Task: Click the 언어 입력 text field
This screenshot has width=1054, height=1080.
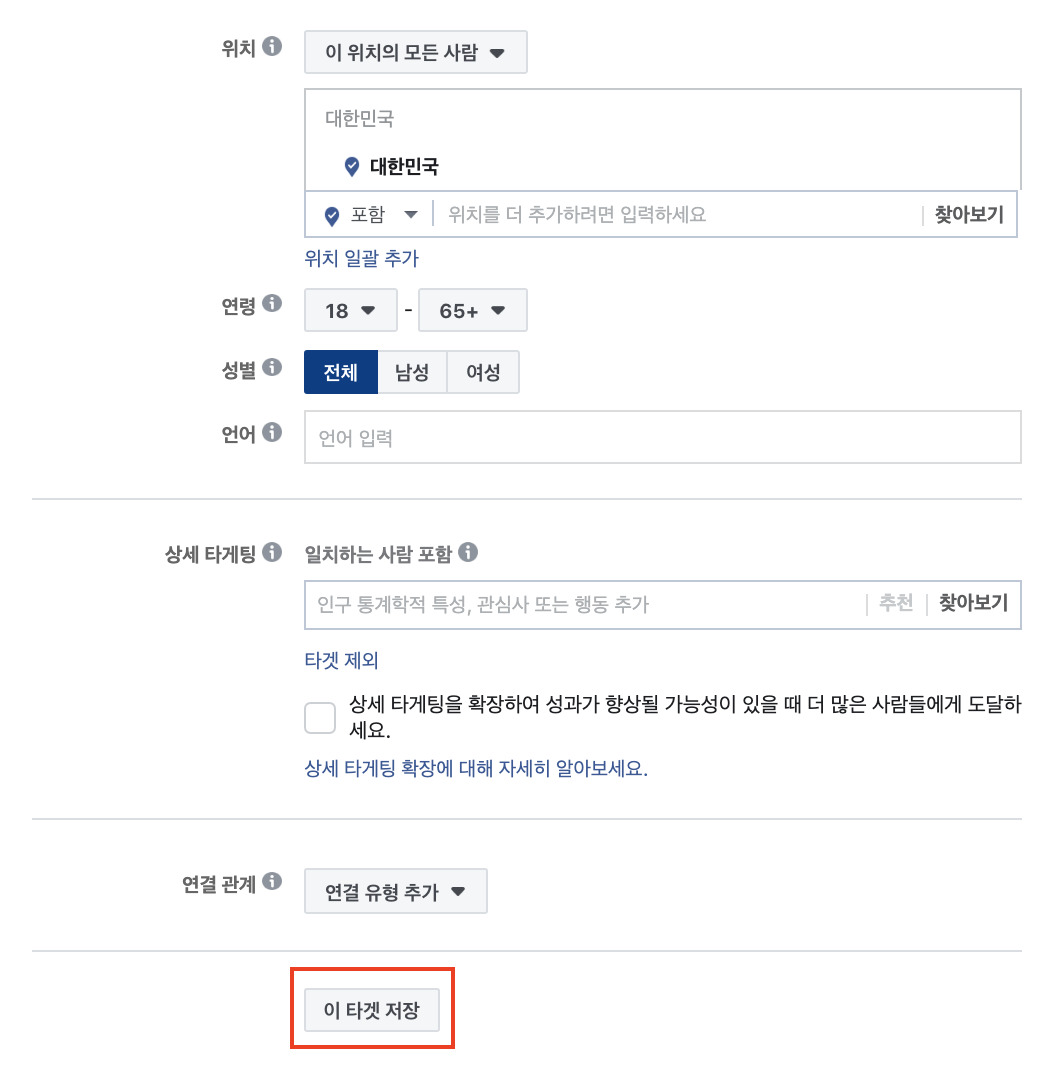Action: coord(663,437)
